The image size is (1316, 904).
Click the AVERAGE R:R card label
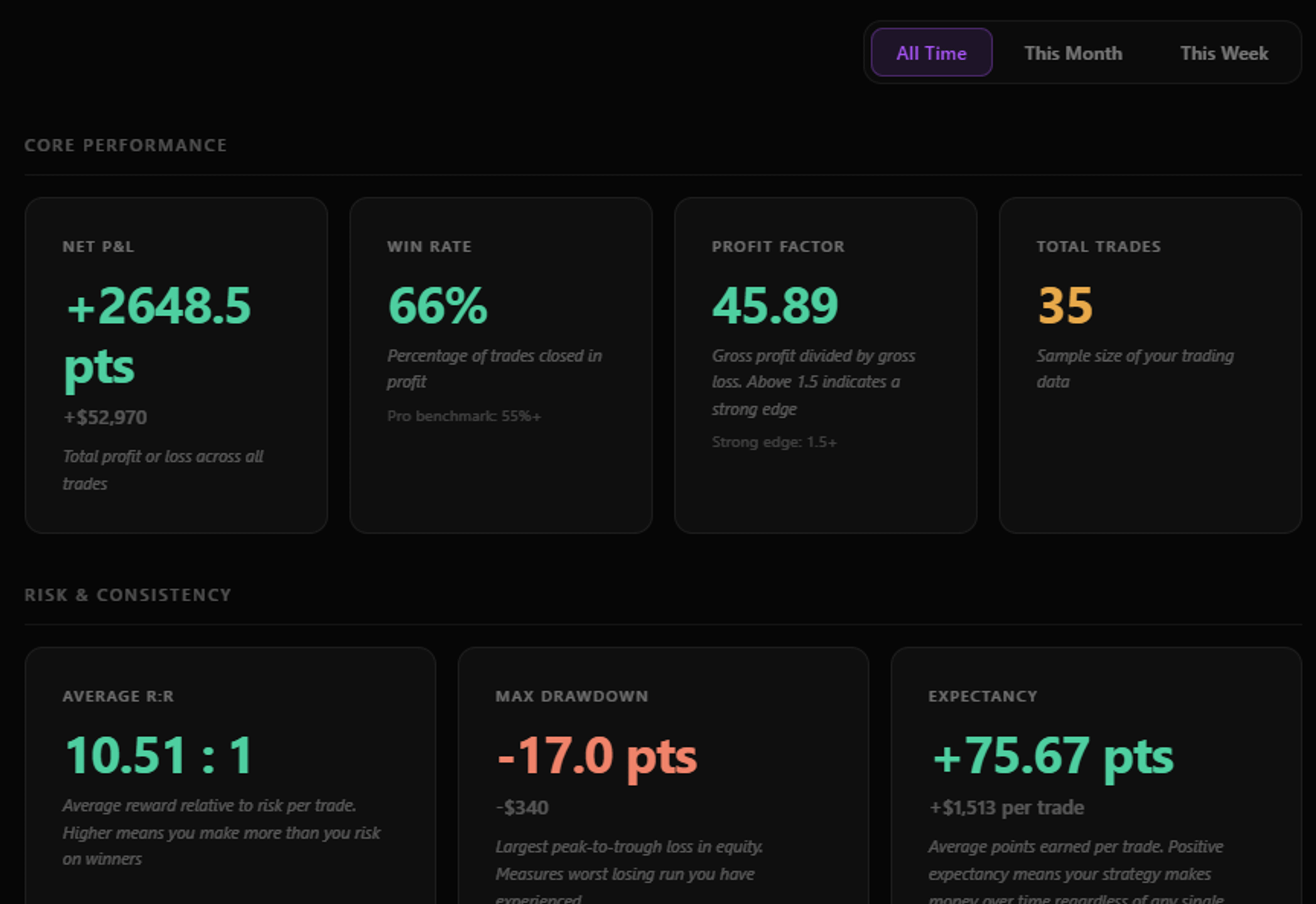[118, 696]
